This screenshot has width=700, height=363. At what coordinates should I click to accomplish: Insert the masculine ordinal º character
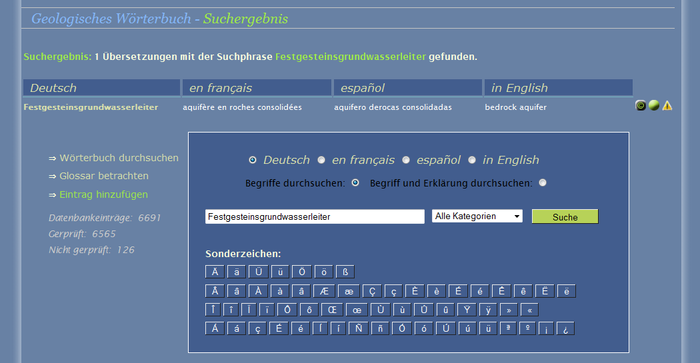(527, 329)
